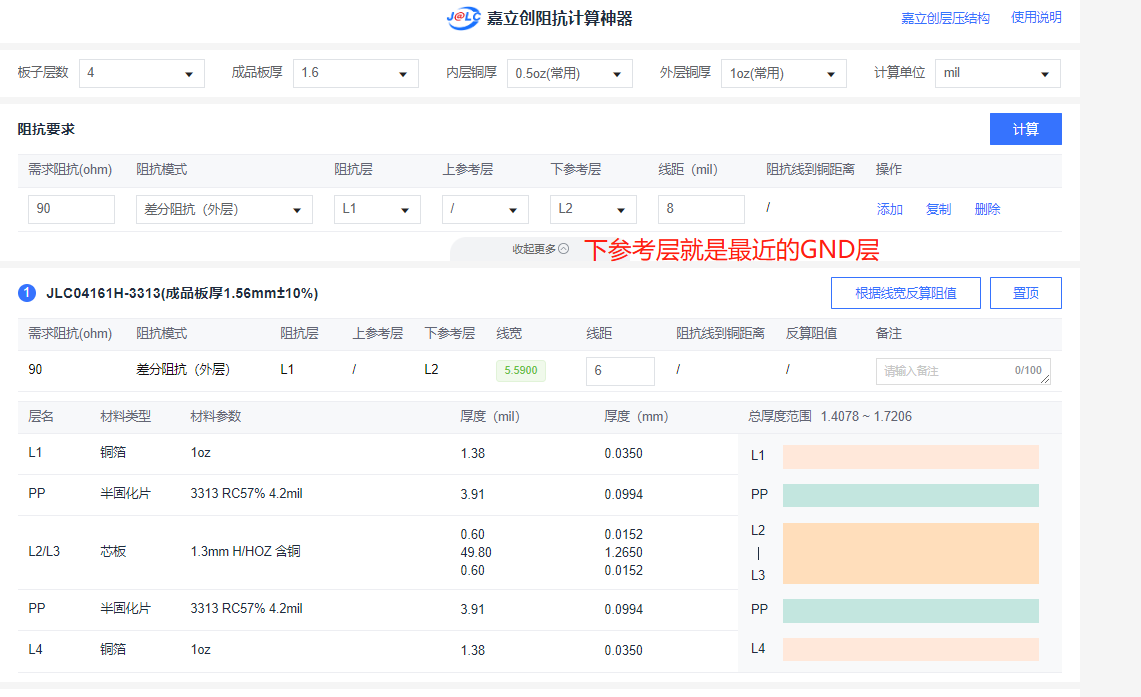Open the 计算单位 dropdown showing mil
Viewport: 1141px width, 697px height.
pos(997,73)
